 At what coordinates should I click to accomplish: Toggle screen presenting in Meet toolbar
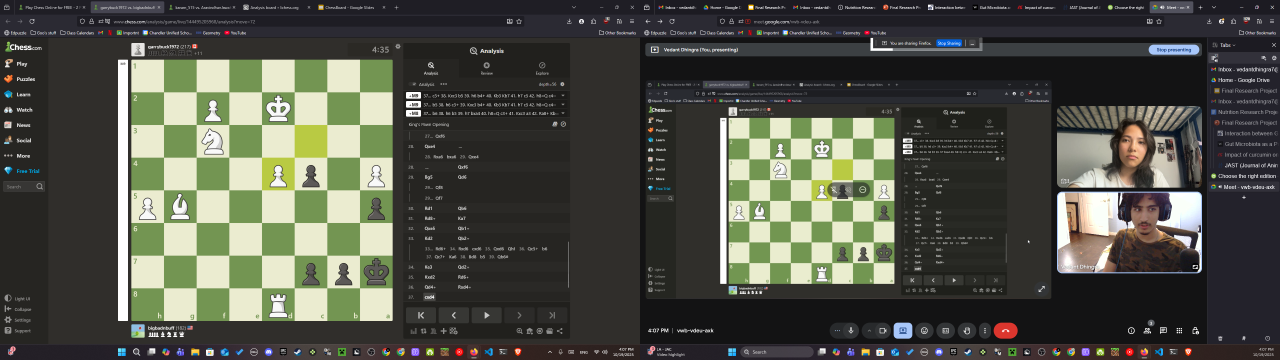[903, 330]
